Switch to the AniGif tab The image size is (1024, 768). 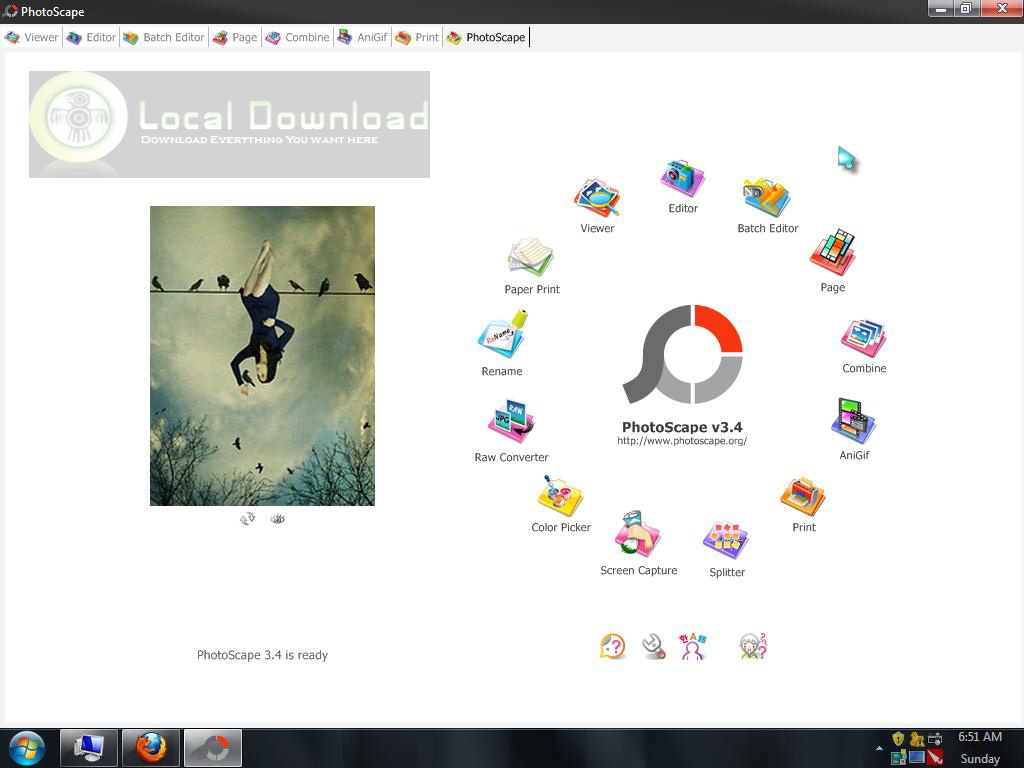click(362, 37)
